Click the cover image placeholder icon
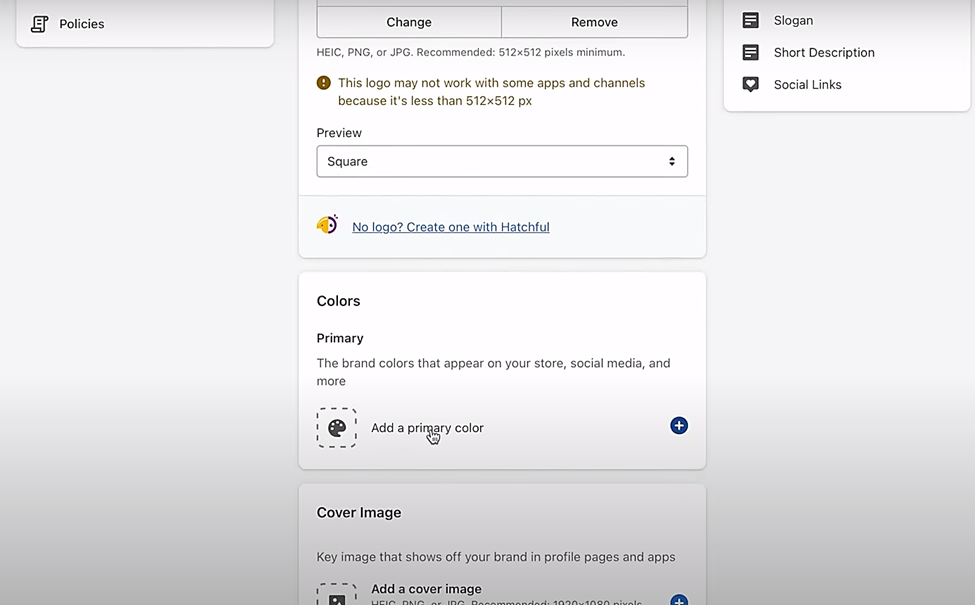Viewport: 975px width, 605px height. point(336,594)
